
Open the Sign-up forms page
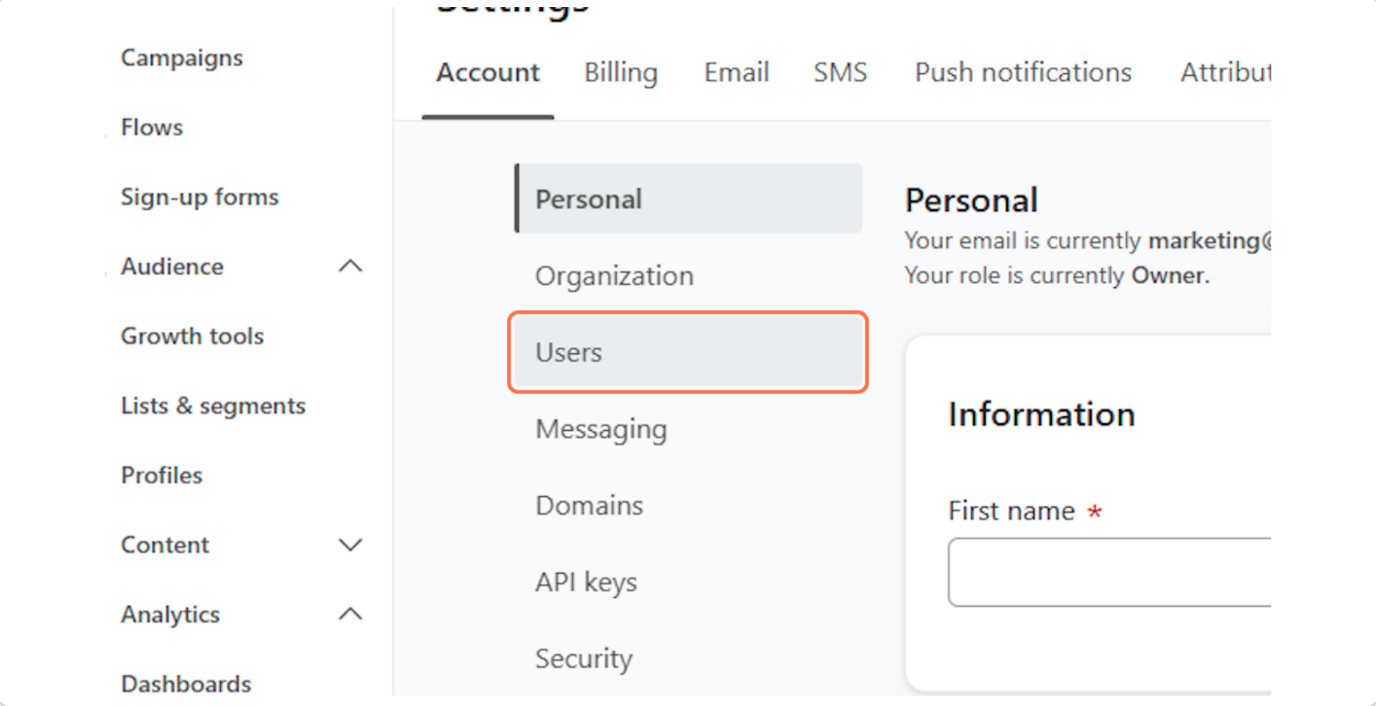(x=199, y=197)
